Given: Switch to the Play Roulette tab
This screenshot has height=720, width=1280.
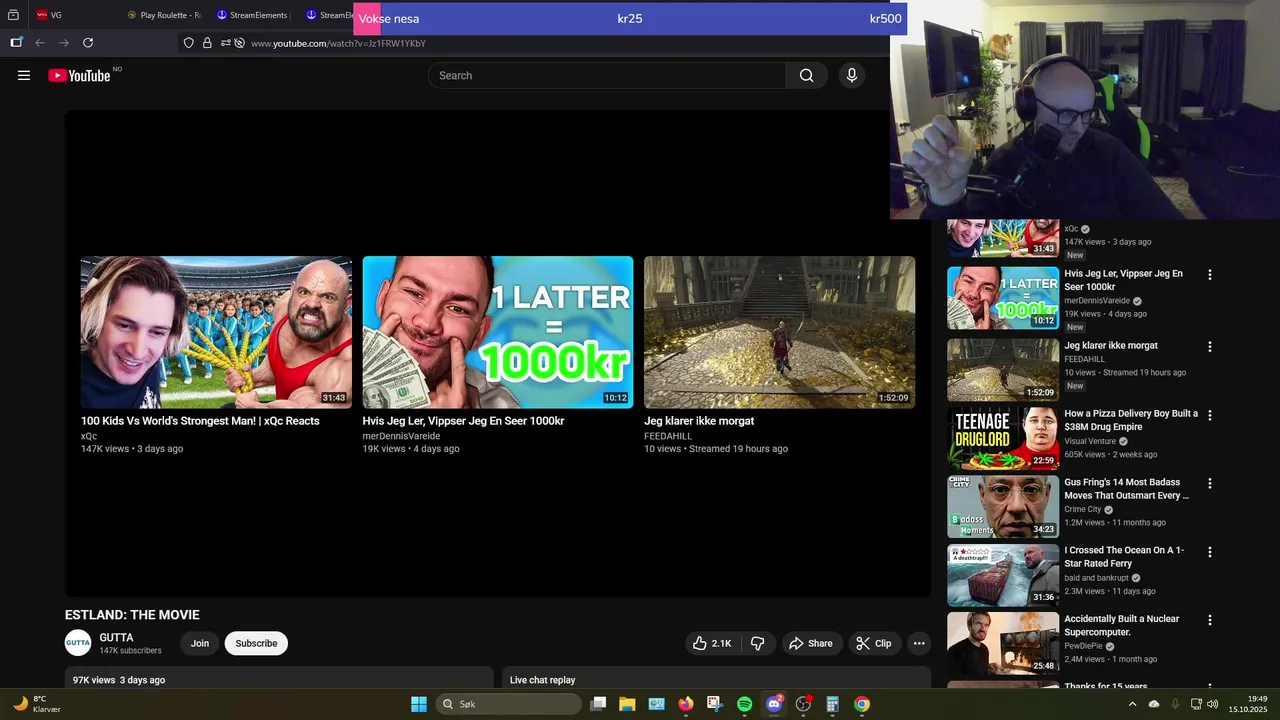Looking at the screenshot, I should tap(163, 15).
